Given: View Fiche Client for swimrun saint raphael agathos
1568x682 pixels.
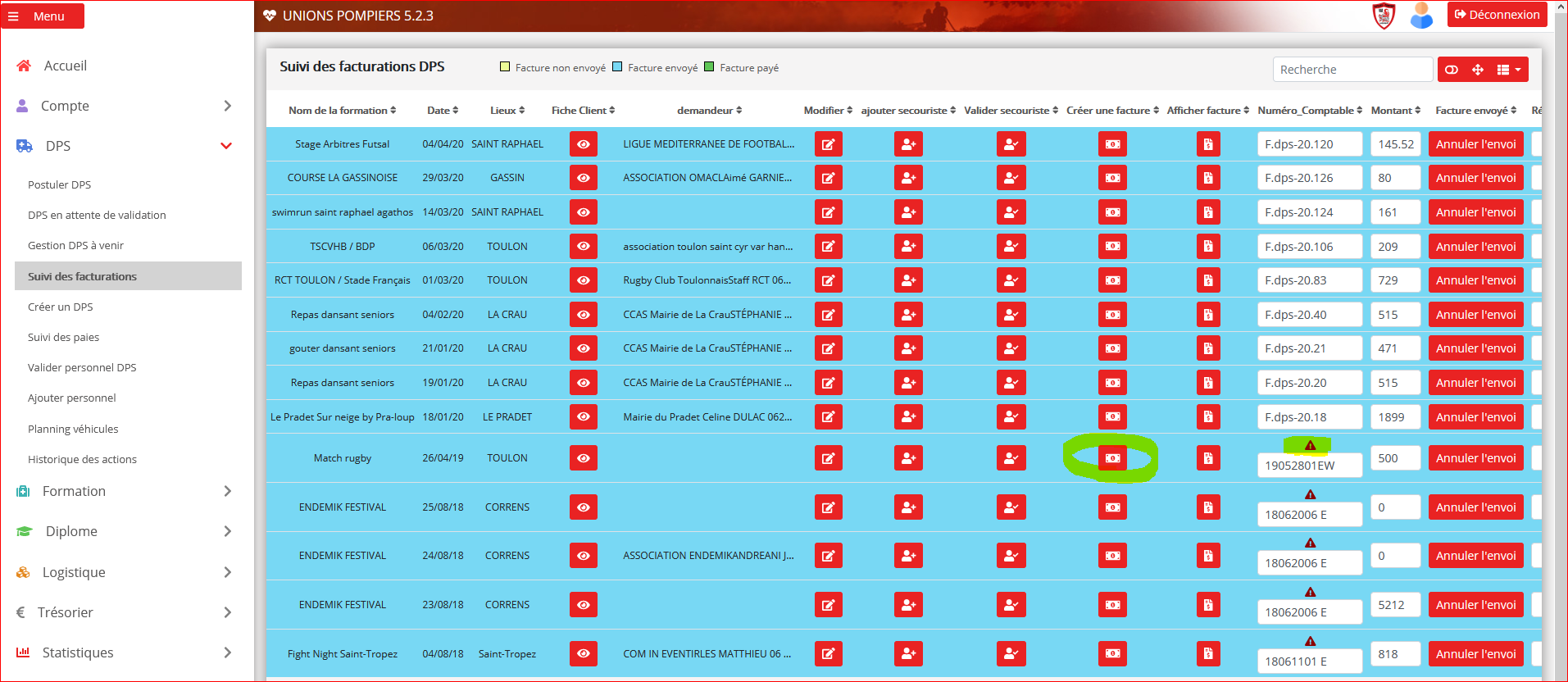Looking at the screenshot, I should [x=583, y=212].
